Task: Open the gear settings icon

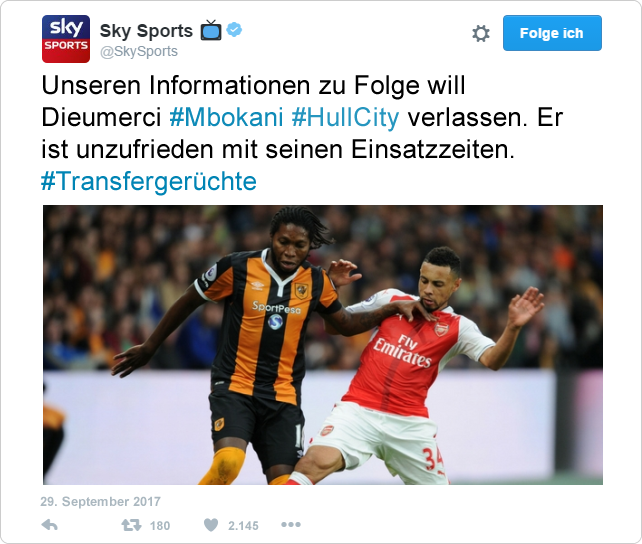Action: (x=481, y=34)
